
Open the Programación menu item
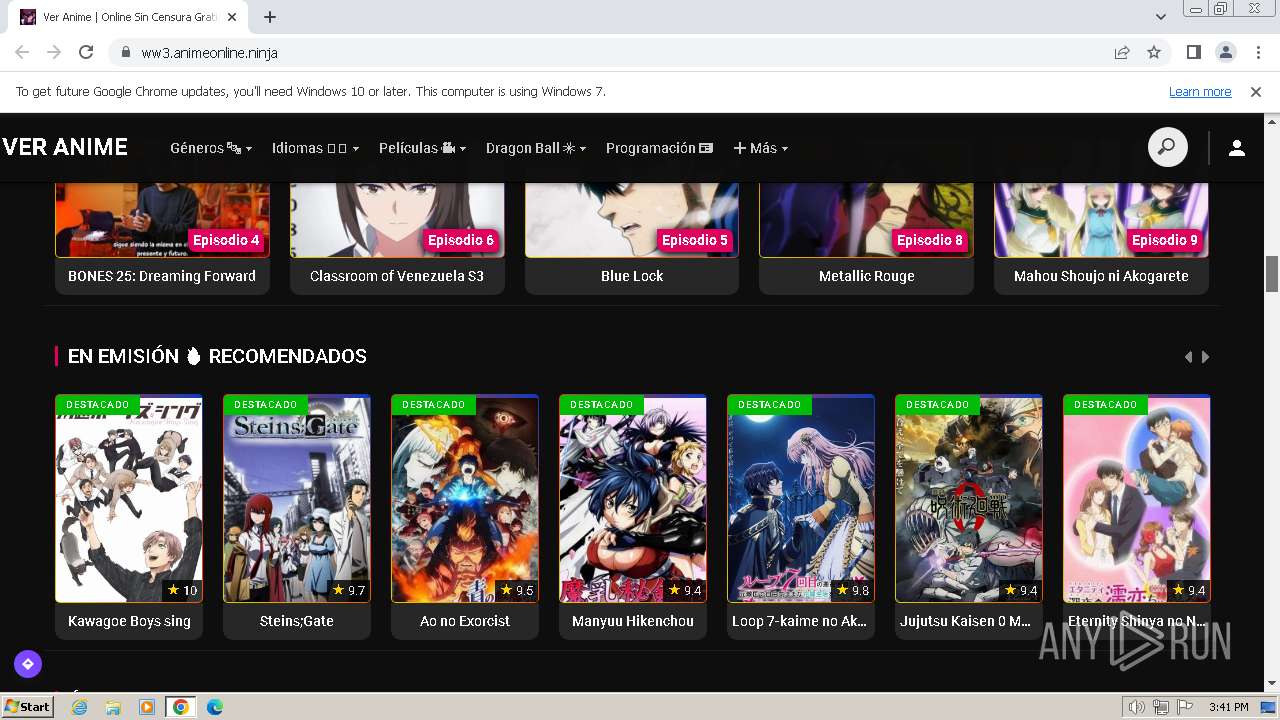coord(659,148)
